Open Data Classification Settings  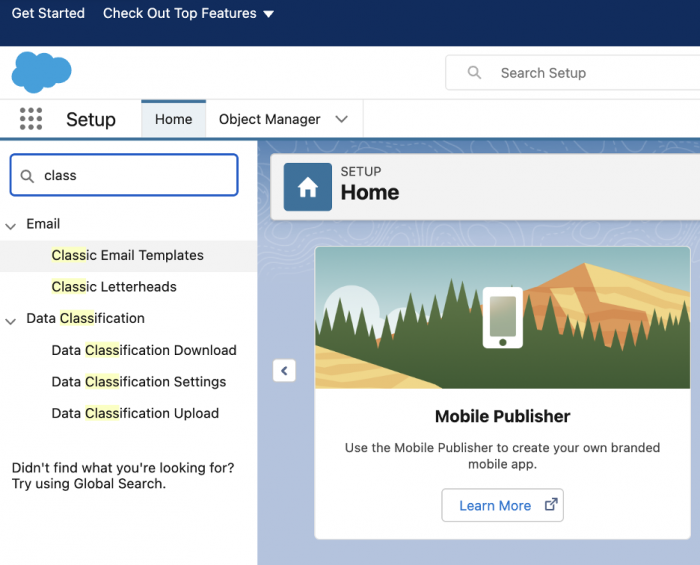click(x=139, y=382)
